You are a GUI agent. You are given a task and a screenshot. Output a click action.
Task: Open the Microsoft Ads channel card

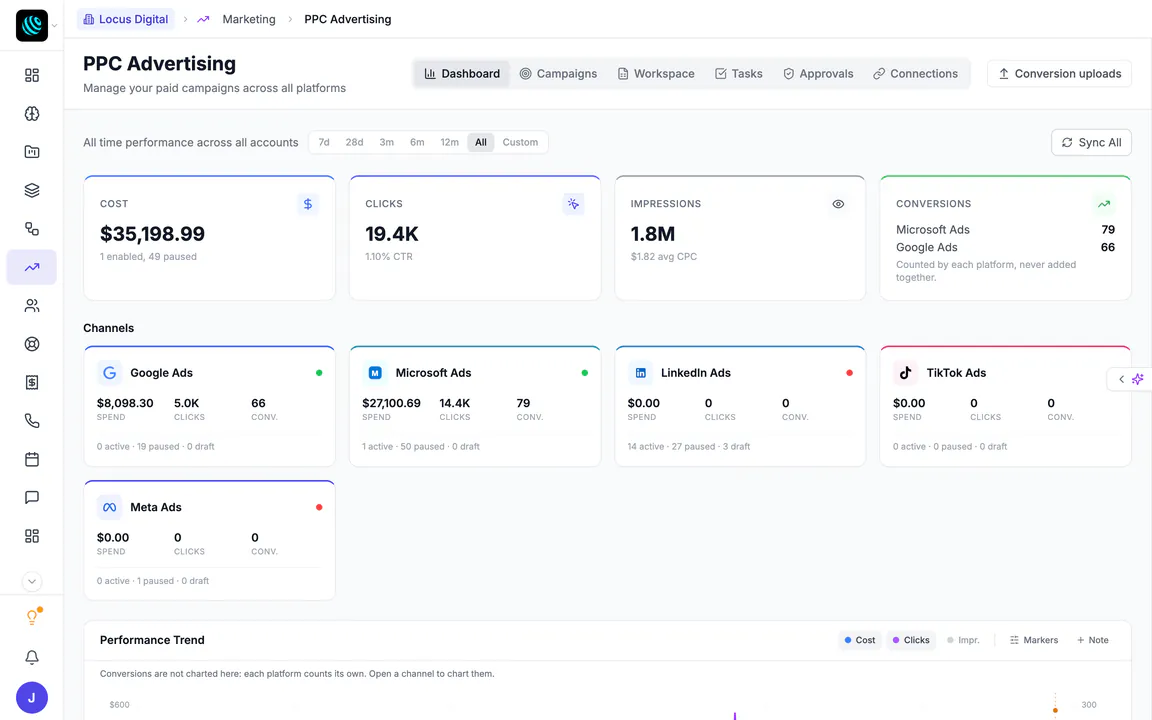(x=475, y=406)
